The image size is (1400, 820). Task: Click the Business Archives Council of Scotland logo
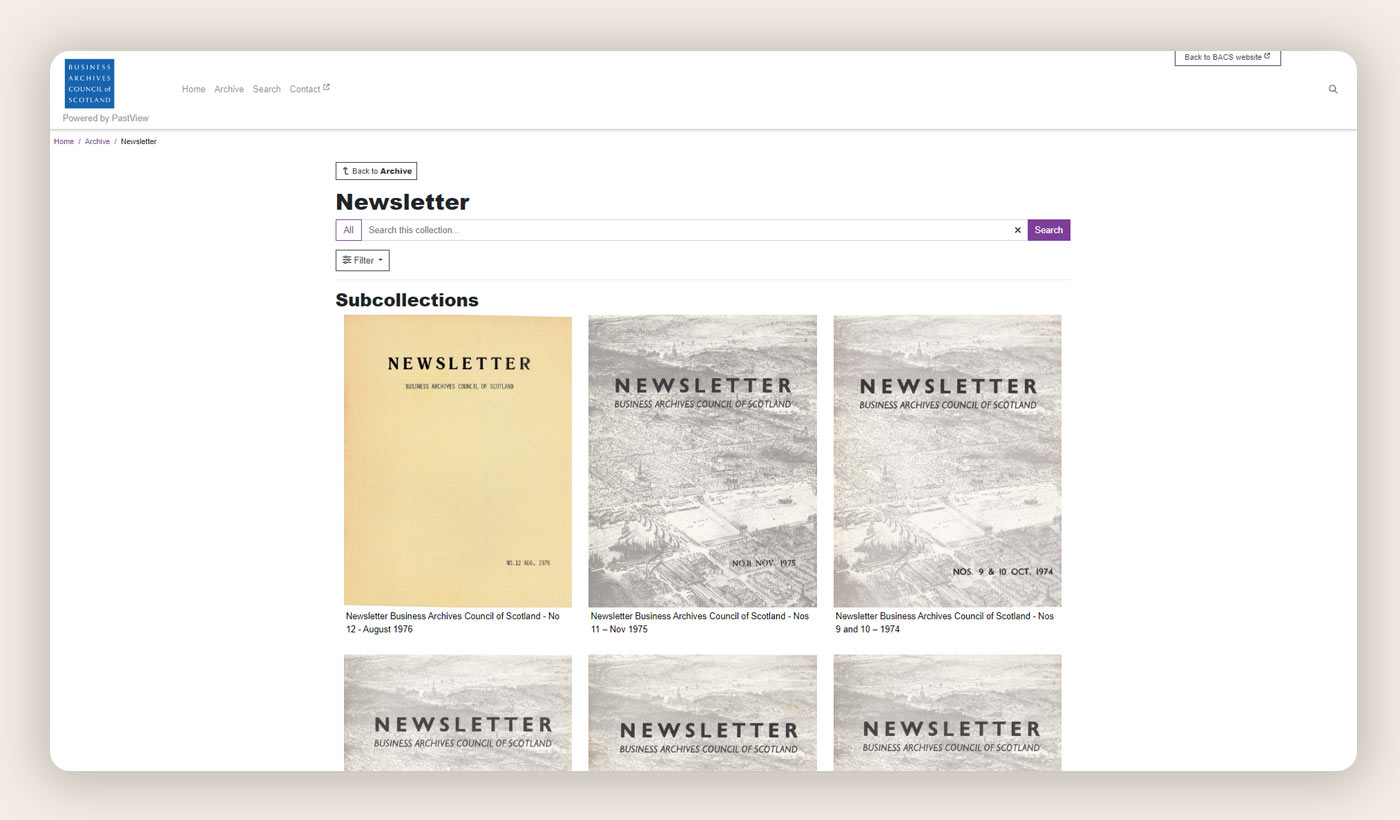(x=89, y=83)
